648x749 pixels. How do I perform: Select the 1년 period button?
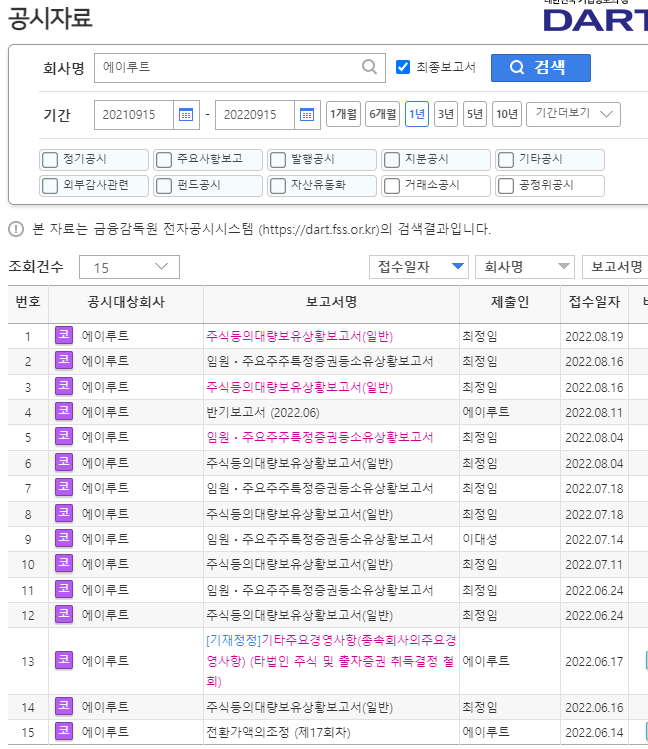point(417,114)
